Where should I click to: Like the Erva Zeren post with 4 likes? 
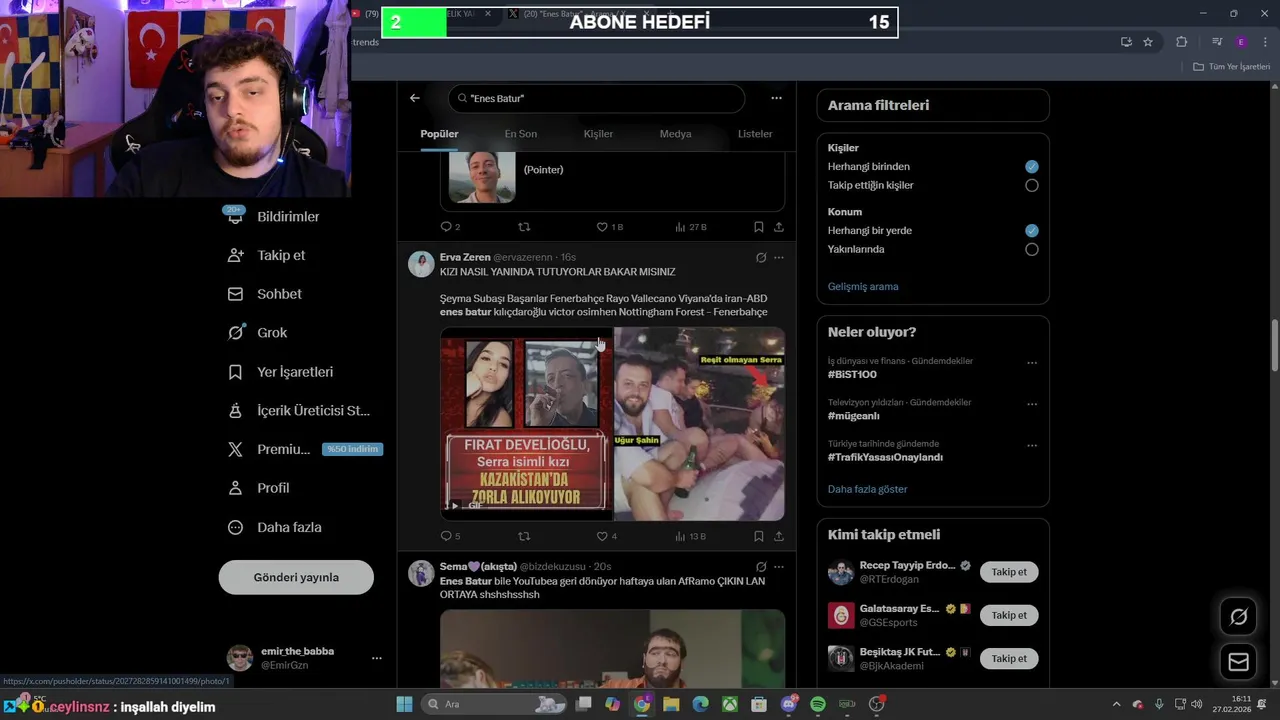pos(606,536)
